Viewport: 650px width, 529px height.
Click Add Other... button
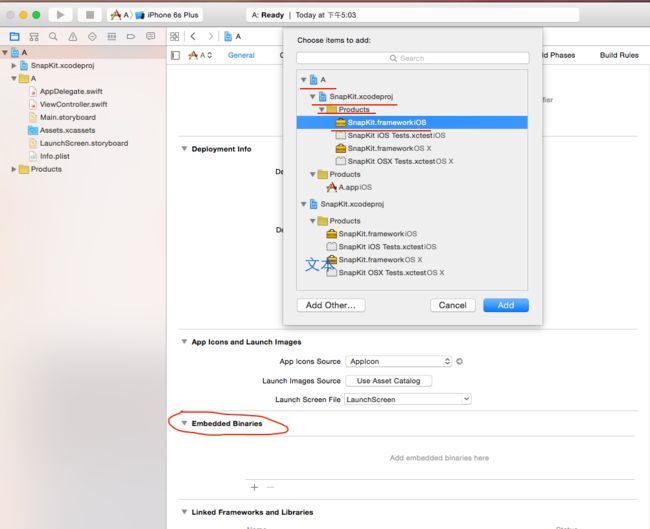pyautogui.click(x=331, y=305)
